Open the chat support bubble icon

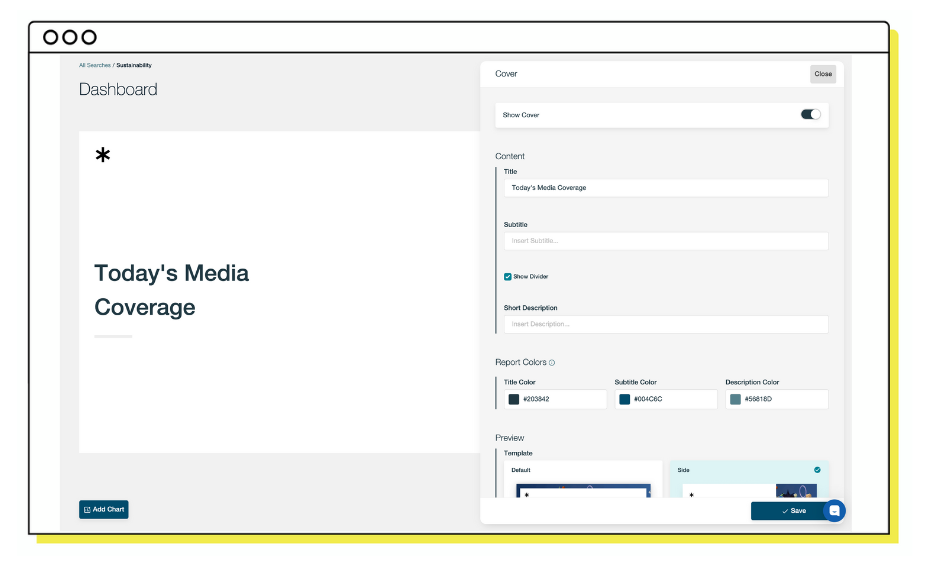click(x=834, y=511)
